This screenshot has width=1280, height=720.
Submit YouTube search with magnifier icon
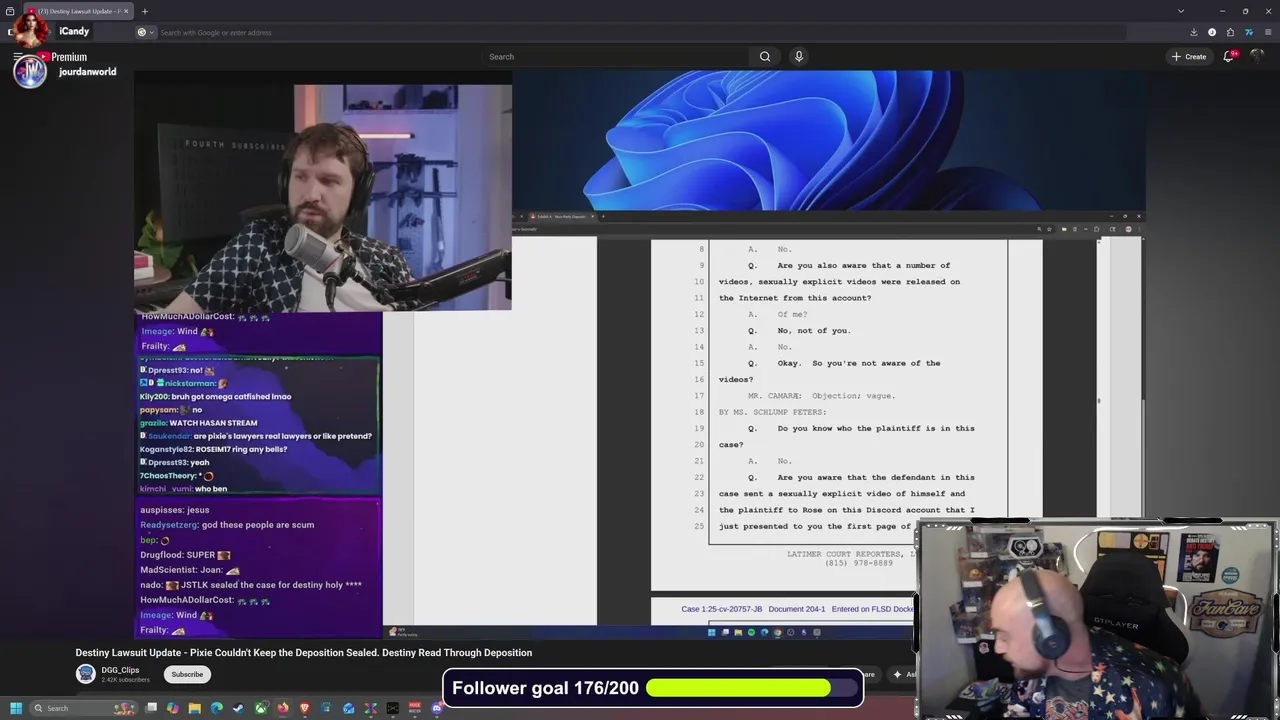(765, 57)
